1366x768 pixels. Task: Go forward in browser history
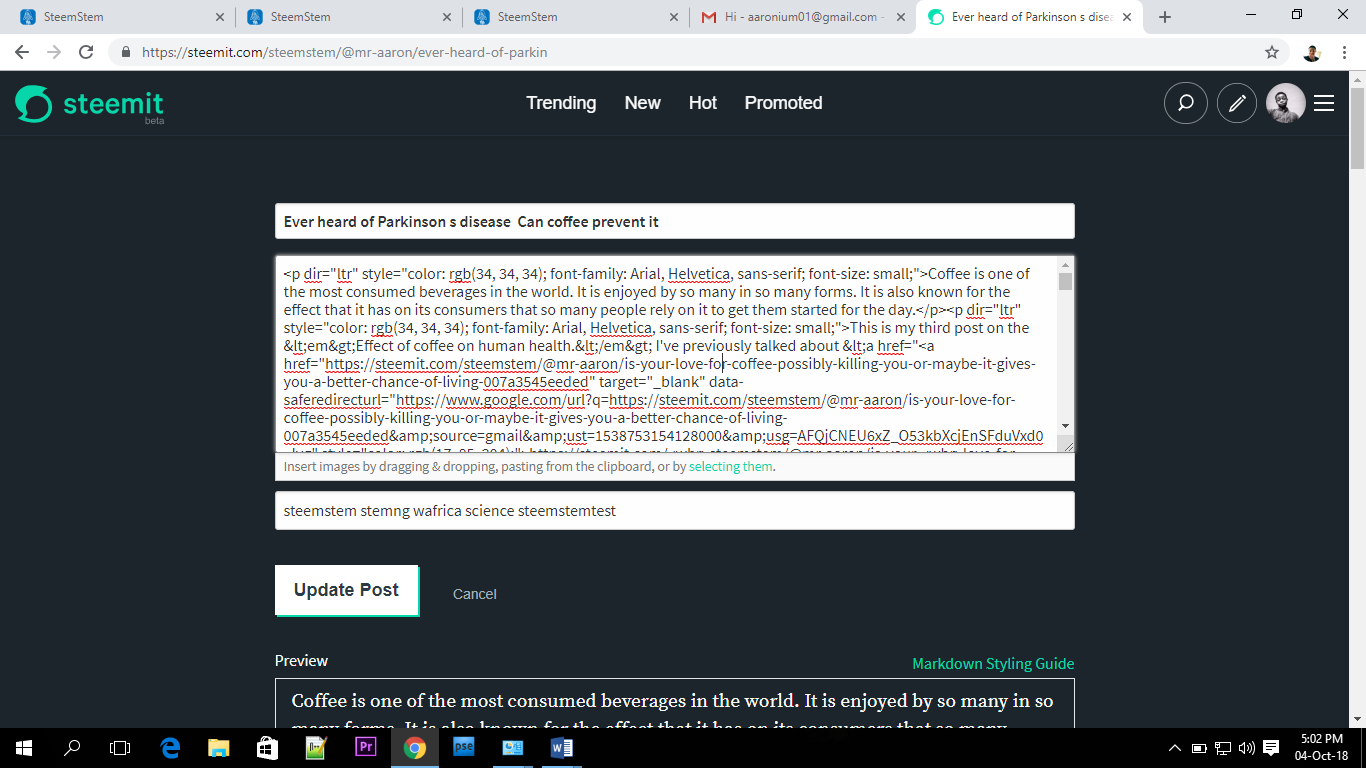tap(54, 52)
